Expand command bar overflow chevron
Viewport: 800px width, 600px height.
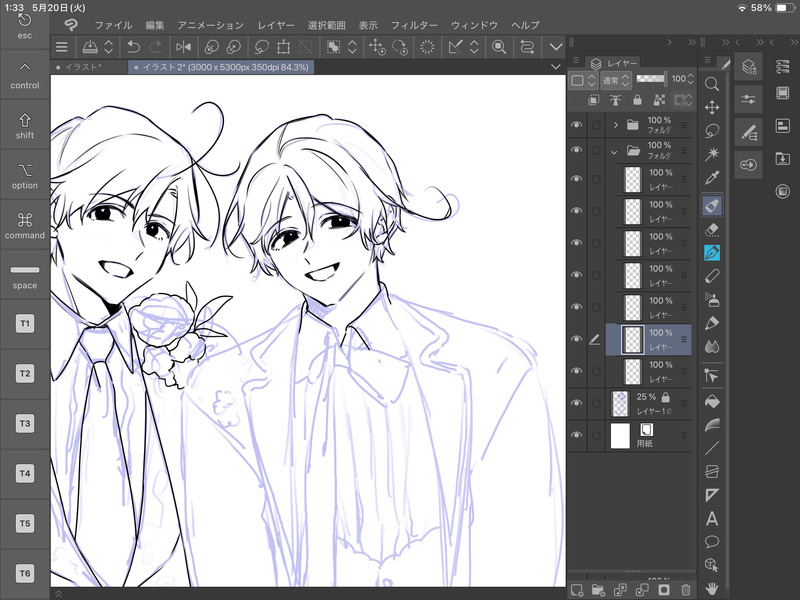556,47
